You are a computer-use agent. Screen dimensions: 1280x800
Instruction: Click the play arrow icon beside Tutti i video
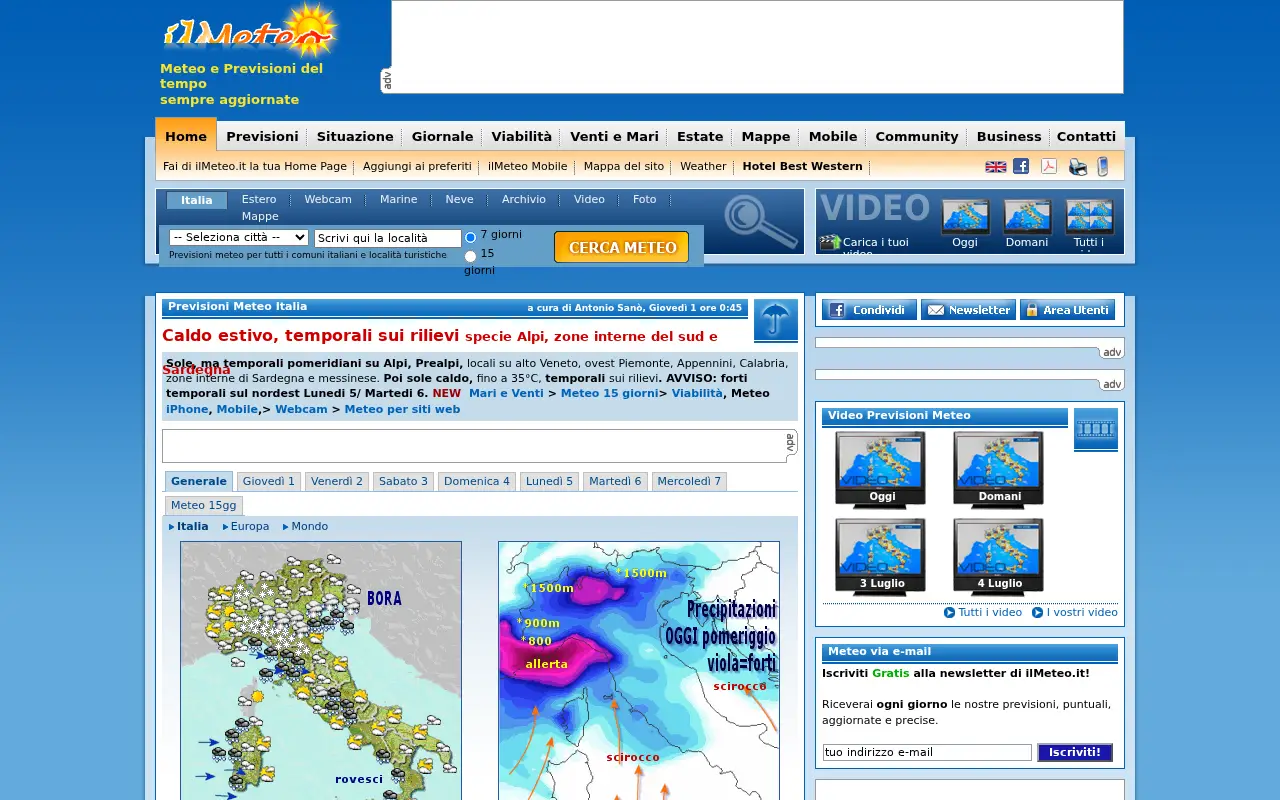point(950,613)
